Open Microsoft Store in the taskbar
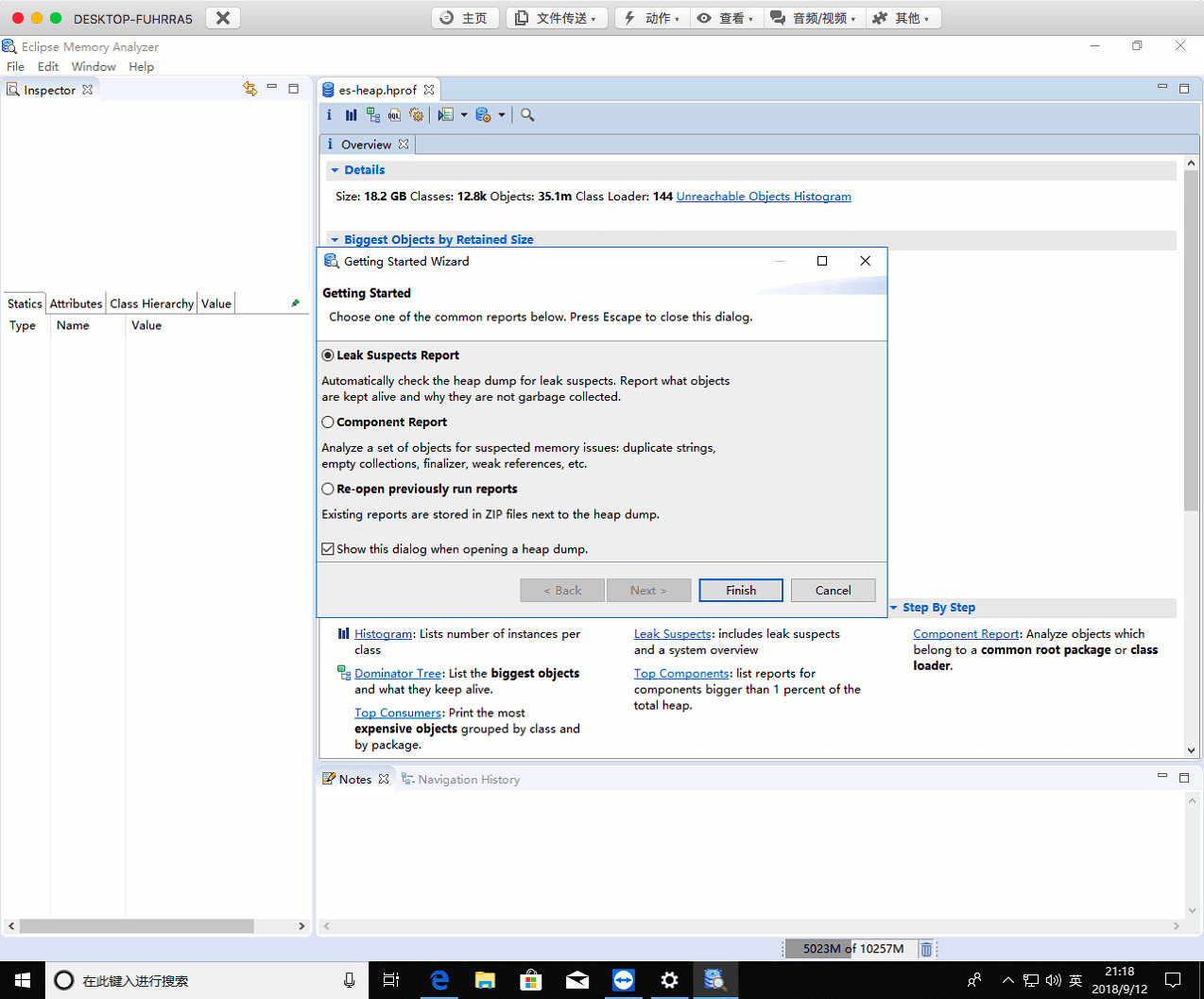 click(x=531, y=980)
